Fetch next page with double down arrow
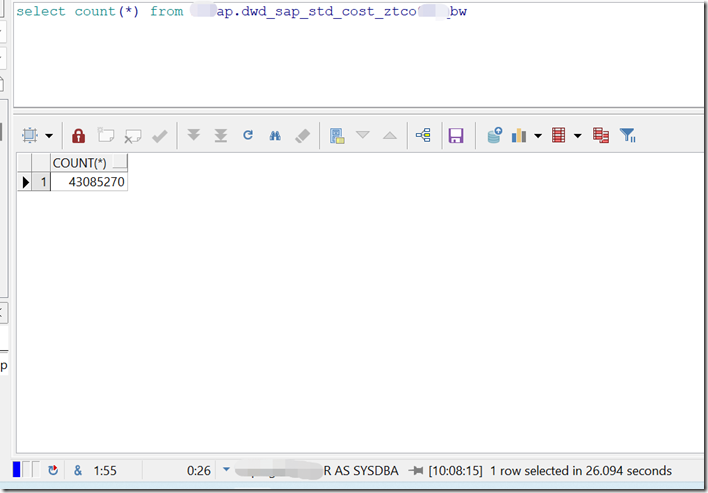708x493 pixels. click(x=194, y=135)
